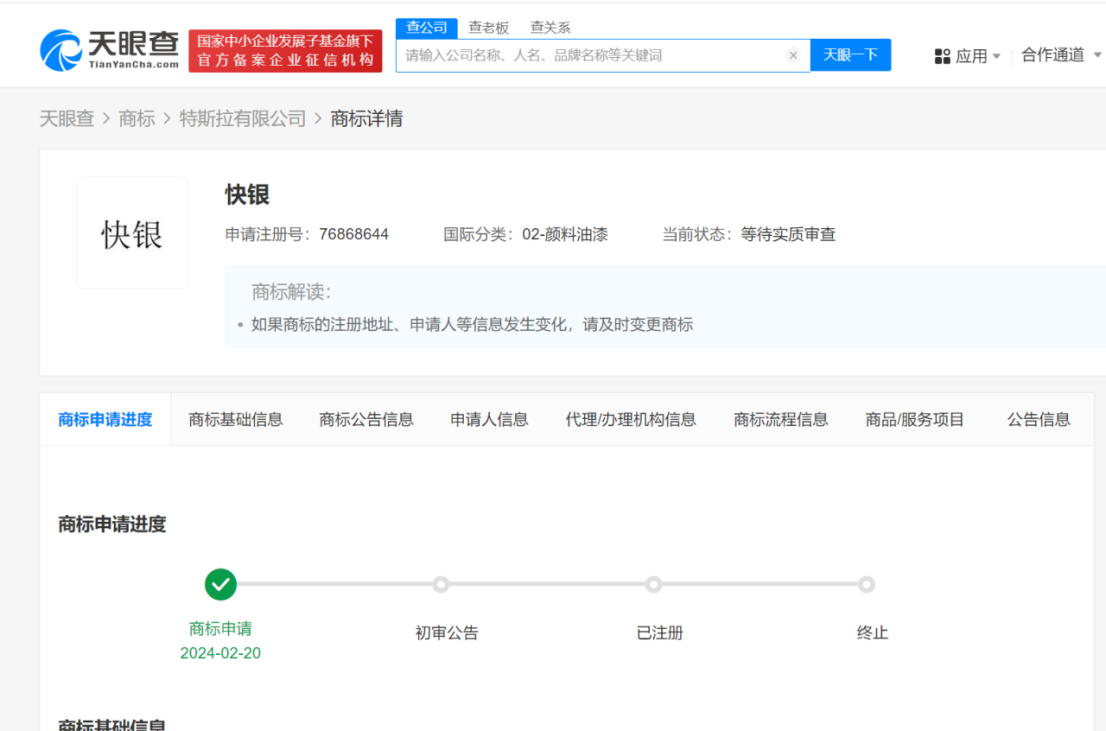
Task: Click the green checkmark for 商标申请 step
Action: coord(220,584)
